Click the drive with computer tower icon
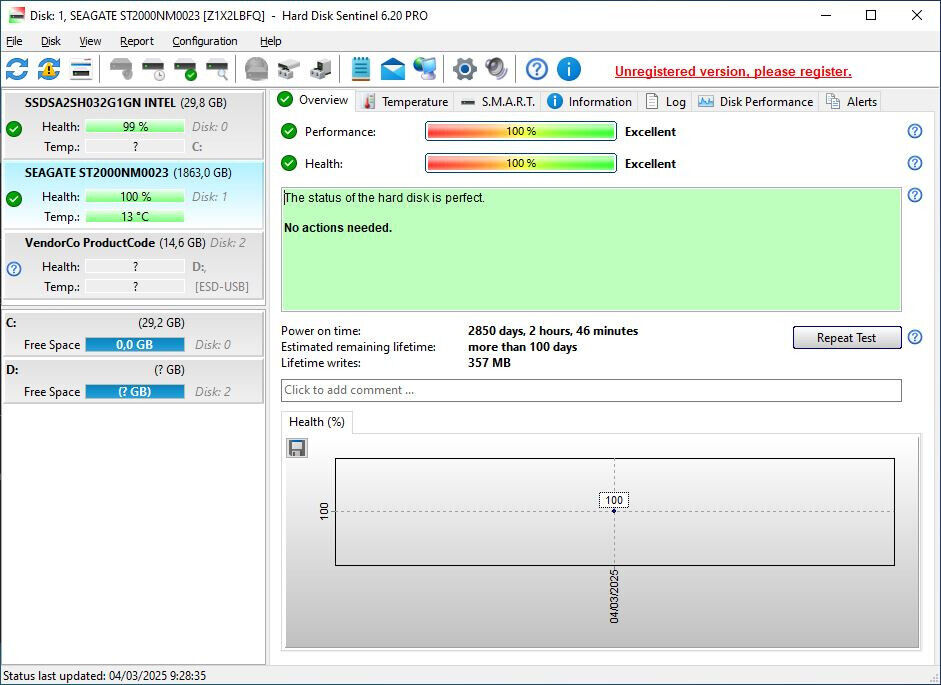This screenshot has height=685, width=941. [x=320, y=69]
